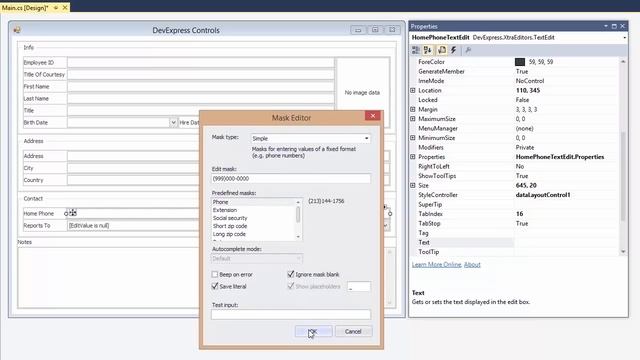Select ToolTip property row
The height and width of the screenshot is (360, 640).
(514, 252)
